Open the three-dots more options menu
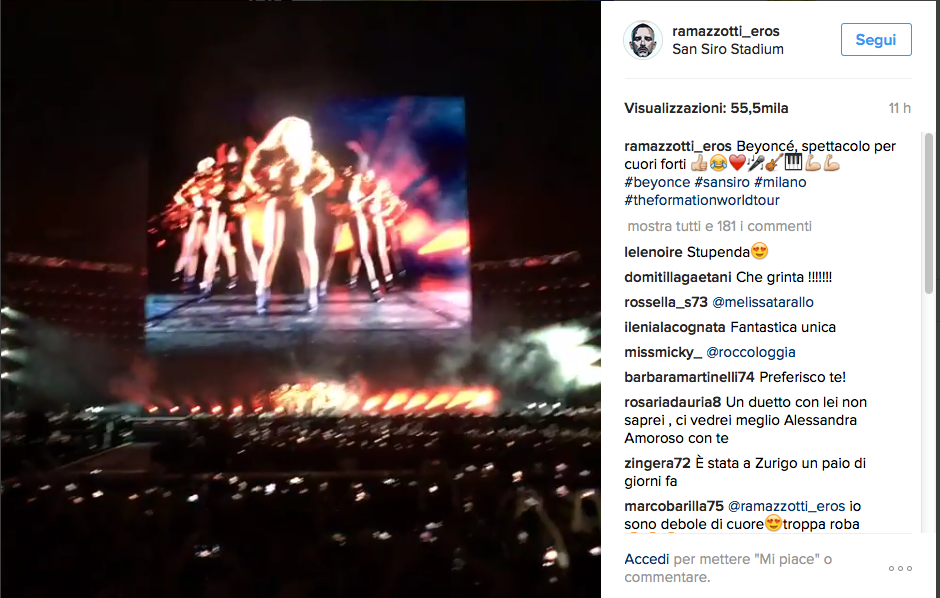 [x=900, y=568]
